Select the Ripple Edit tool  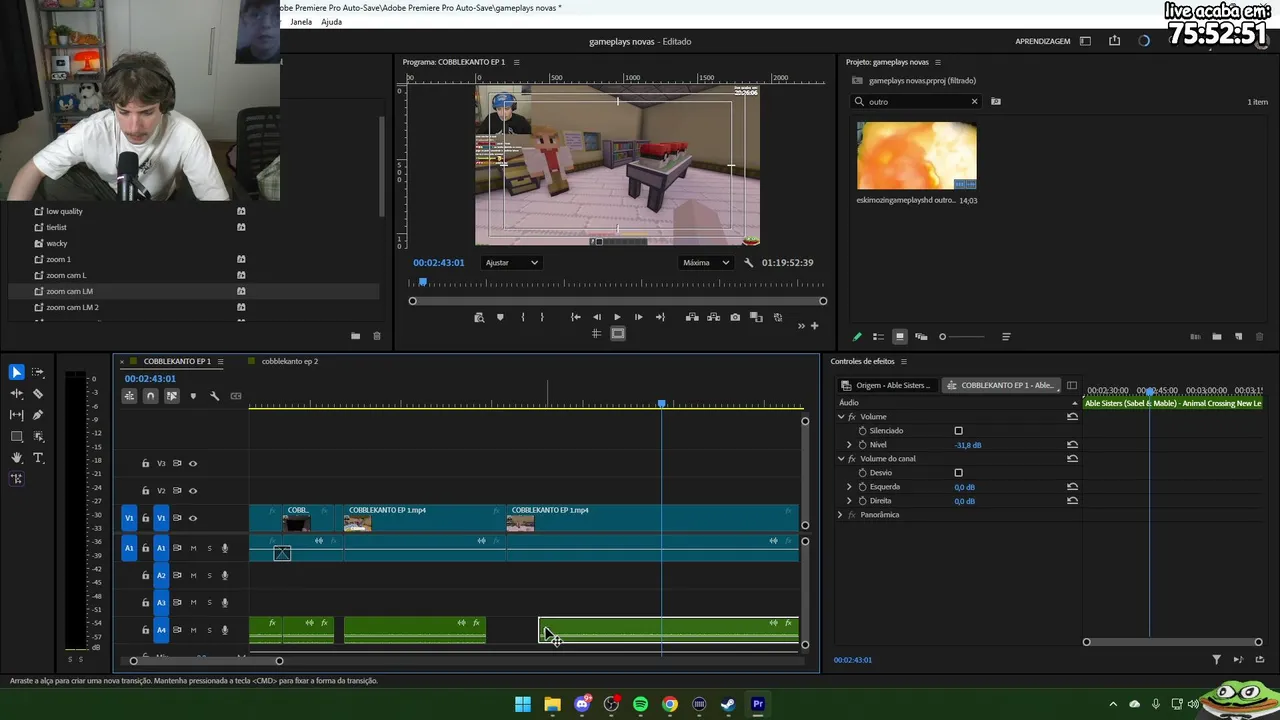(17, 394)
